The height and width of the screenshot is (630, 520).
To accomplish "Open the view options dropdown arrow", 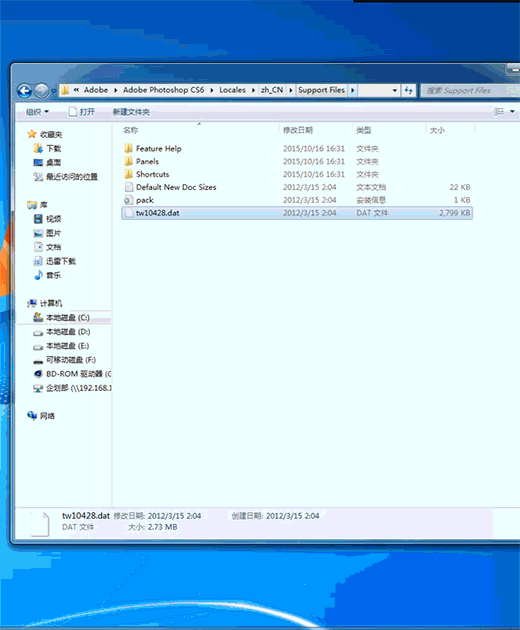I will pyautogui.click(x=512, y=112).
